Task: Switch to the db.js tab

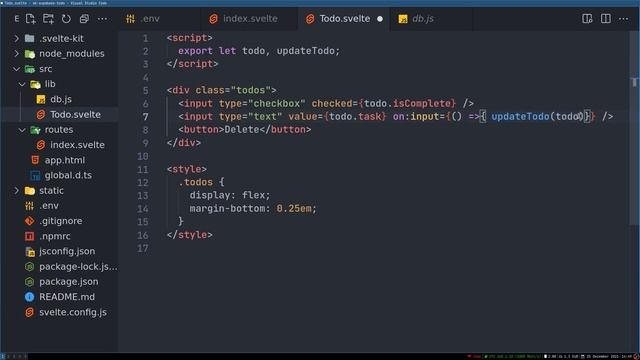Action: (x=431, y=19)
